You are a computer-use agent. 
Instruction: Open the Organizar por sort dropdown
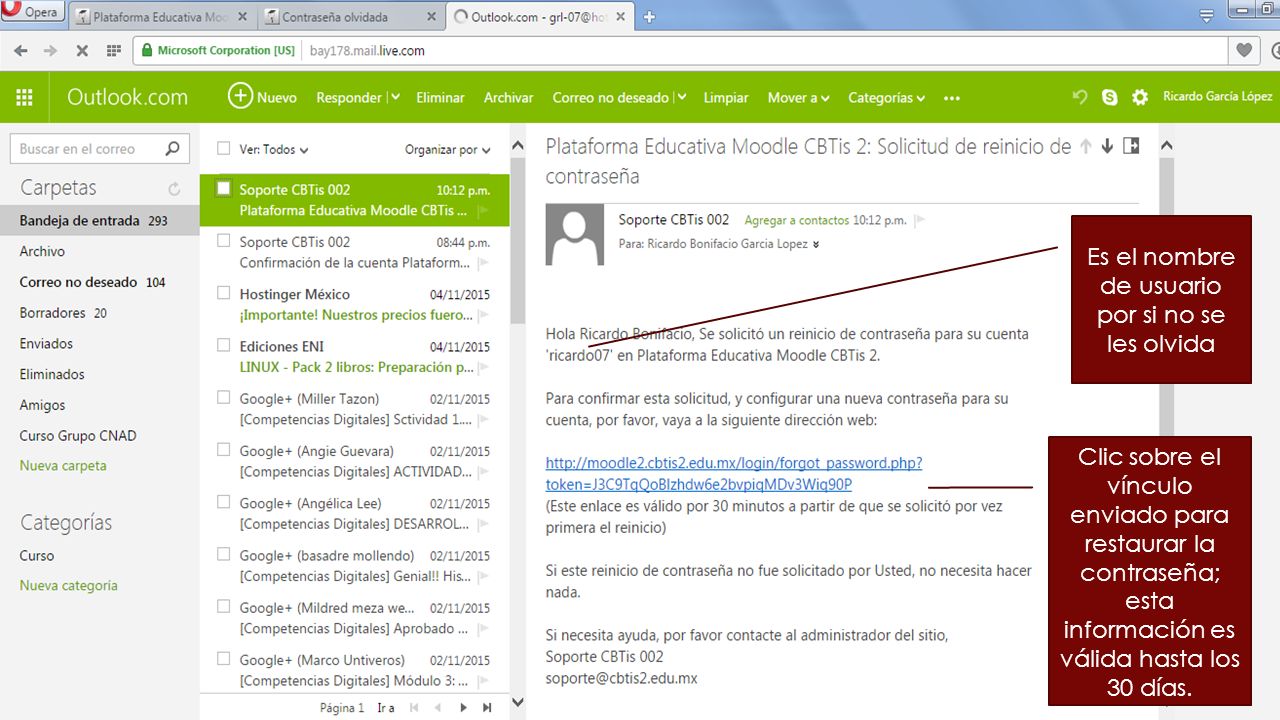click(x=447, y=150)
